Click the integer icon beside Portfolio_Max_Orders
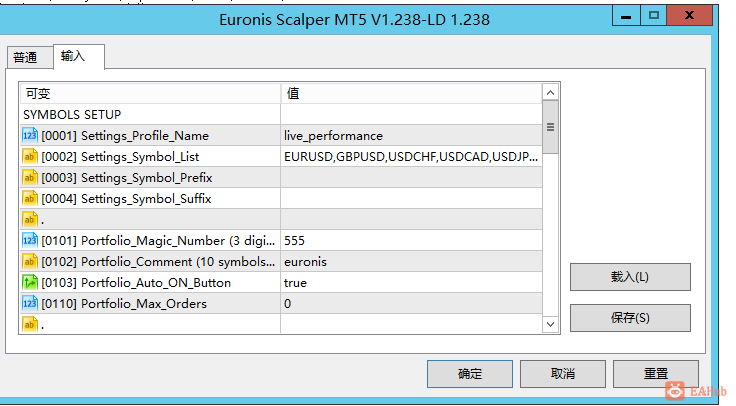The width and height of the screenshot is (736, 406). 30,304
